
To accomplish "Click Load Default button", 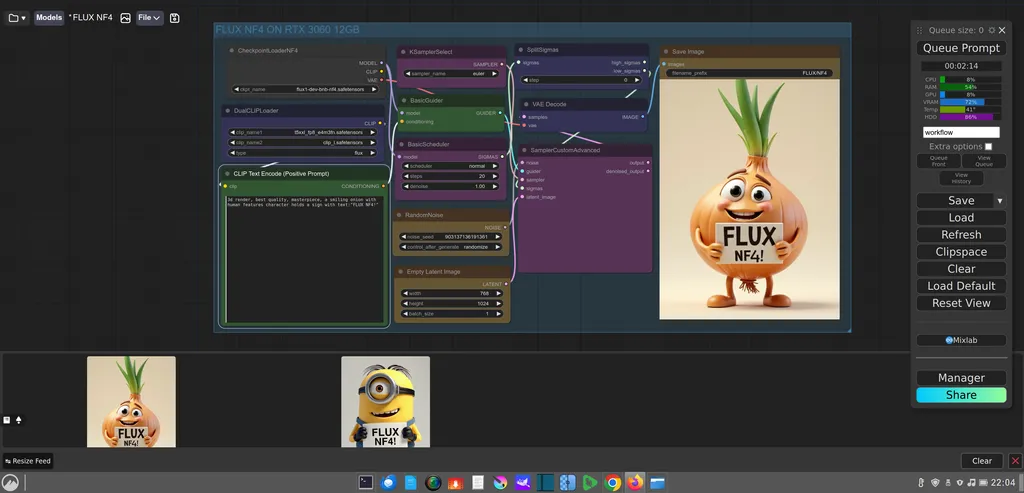I will [961, 285].
